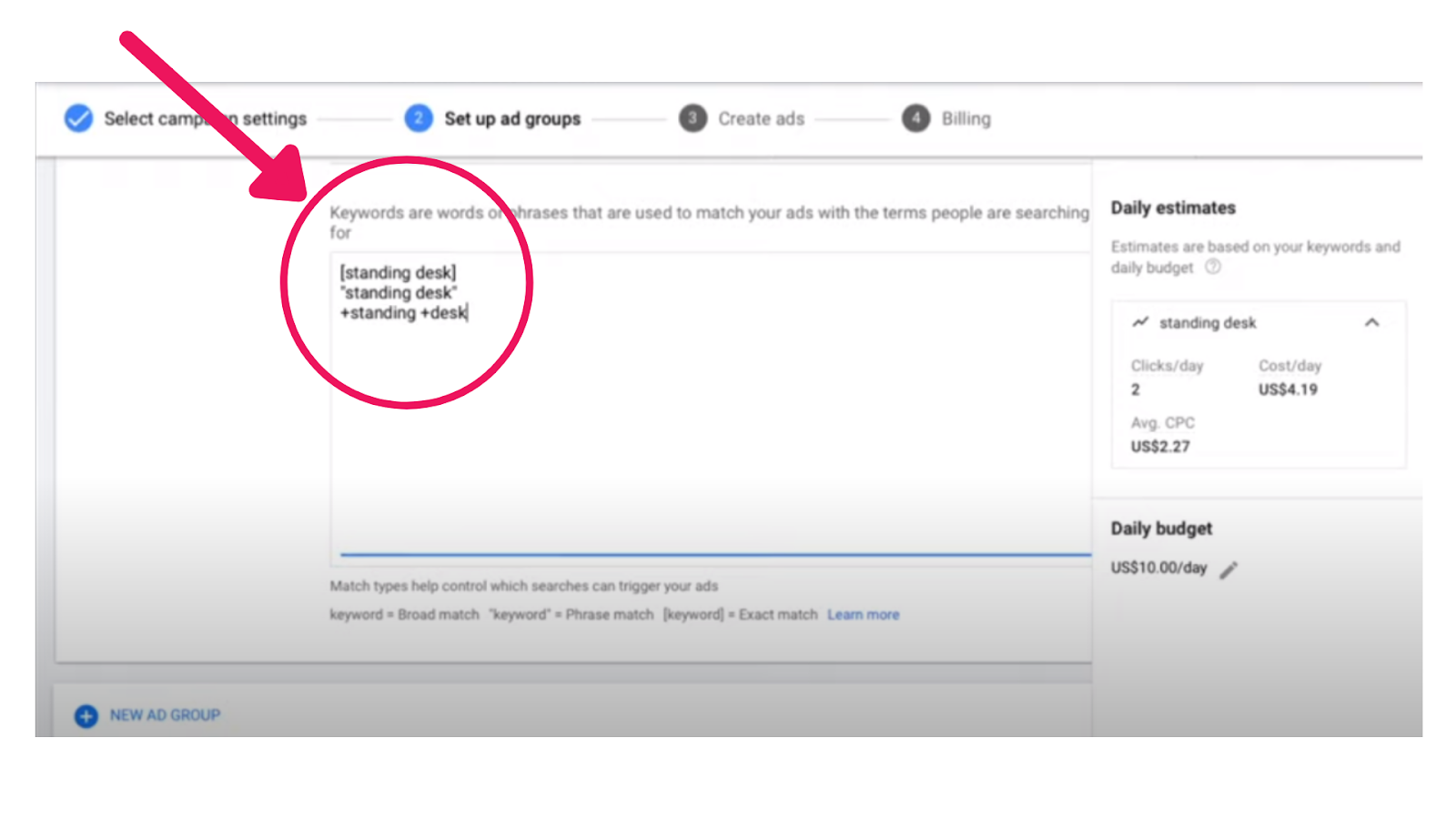1456x819 pixels.
Task: Click the step 3 numbered circle icon
Action: tap(693, 118)
